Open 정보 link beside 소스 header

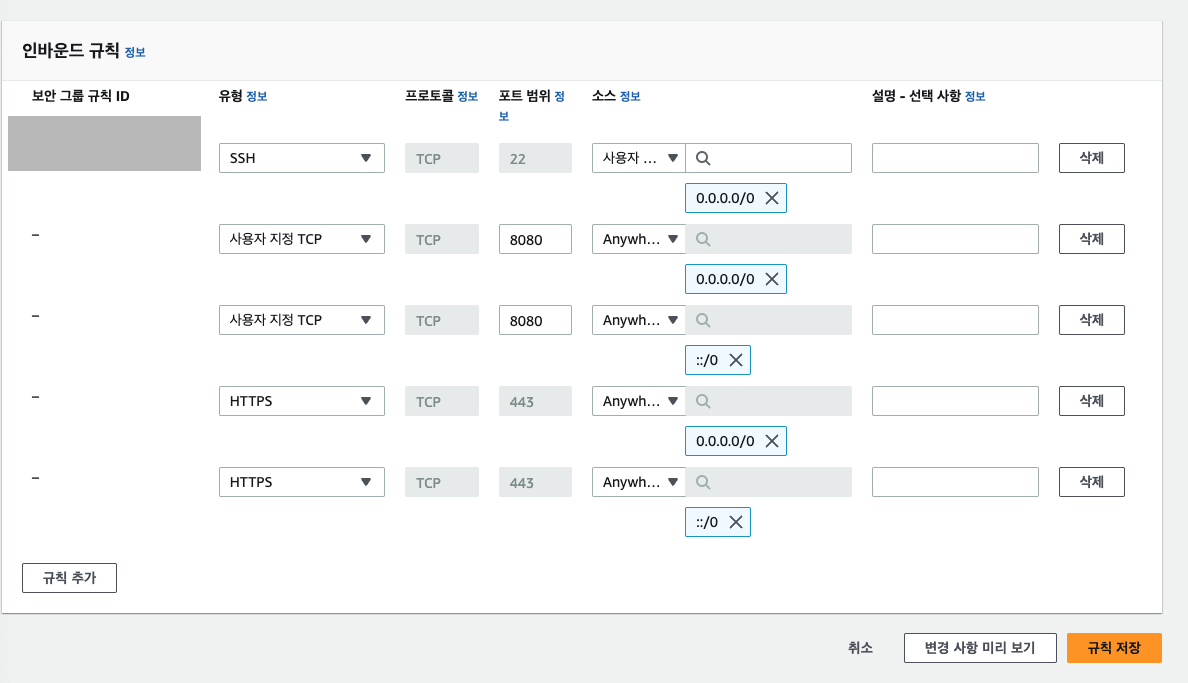[x=630, y=96]
